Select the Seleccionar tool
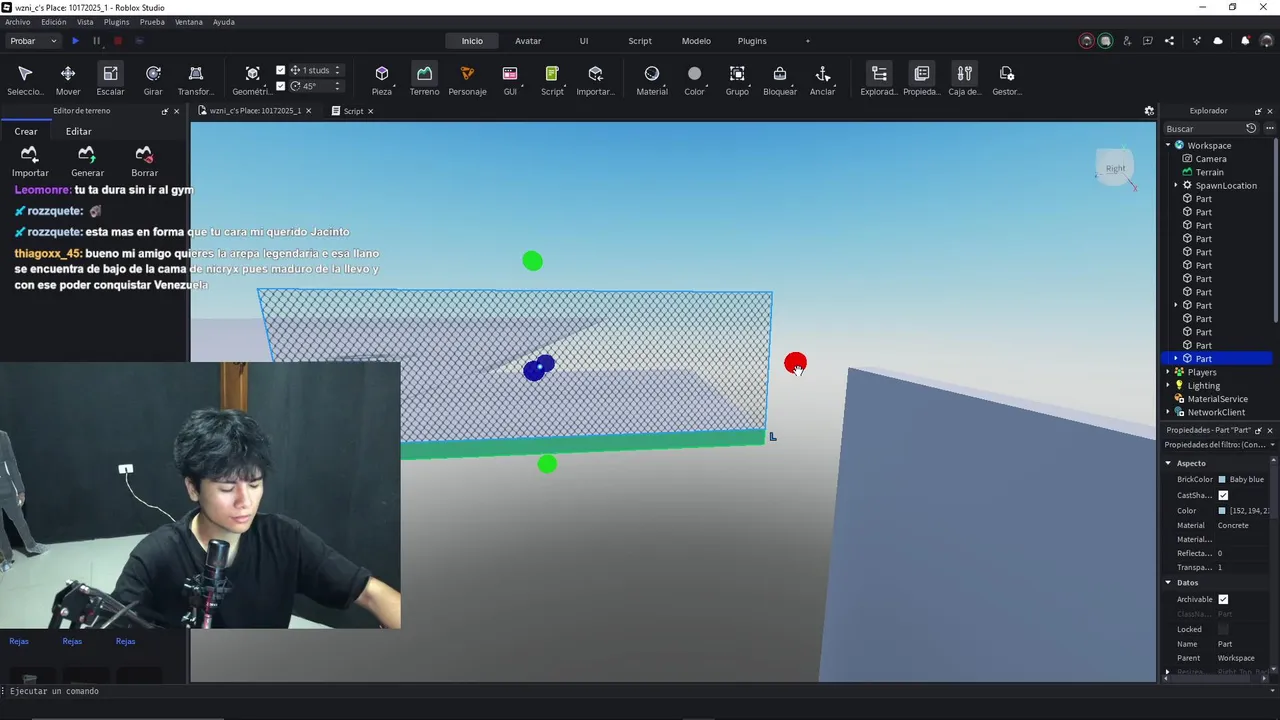 25,80
